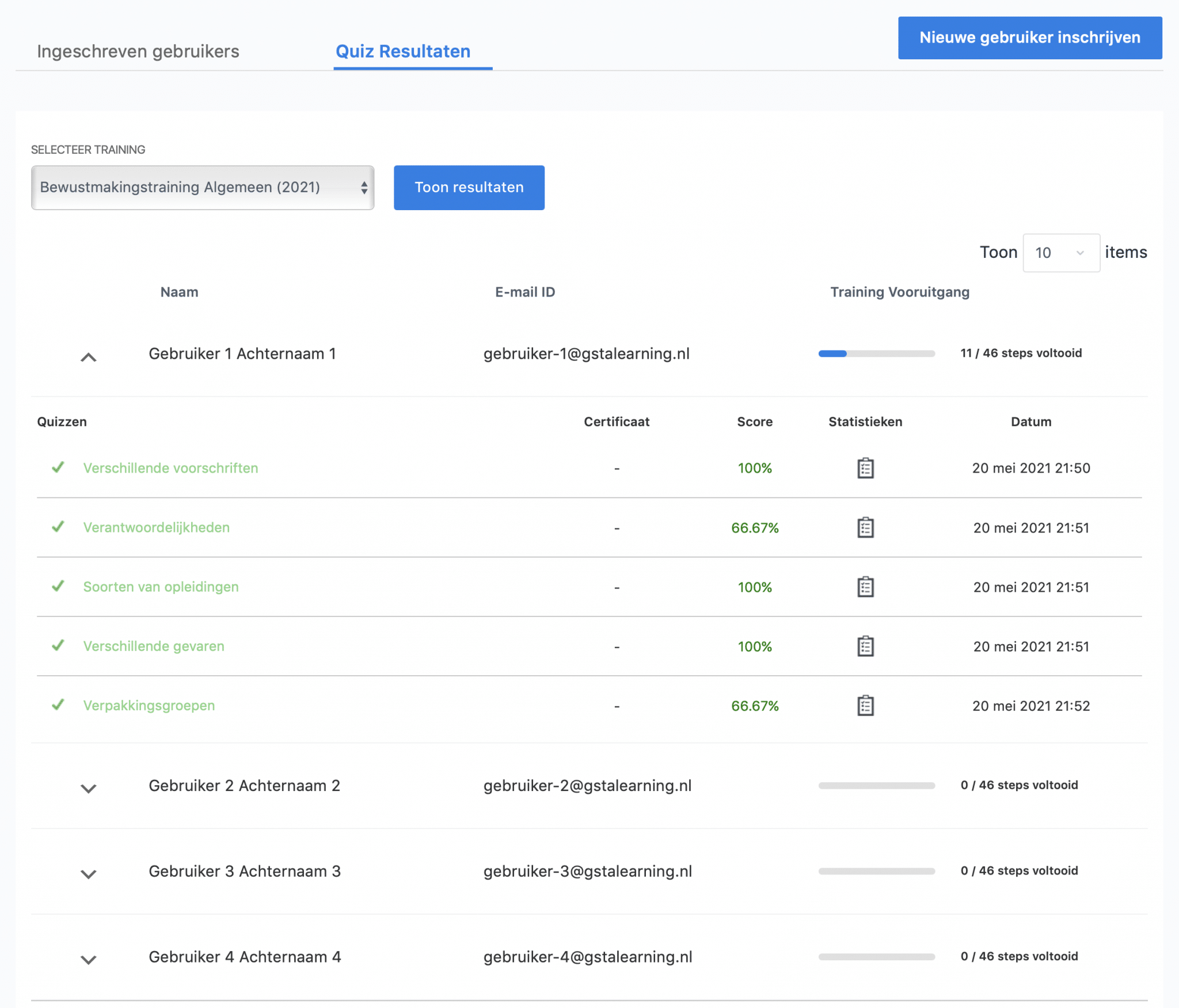The height and width of the screenshot is (1008, 1179).
Task: Click the Toon resultaten button
Action: [469, 188]
